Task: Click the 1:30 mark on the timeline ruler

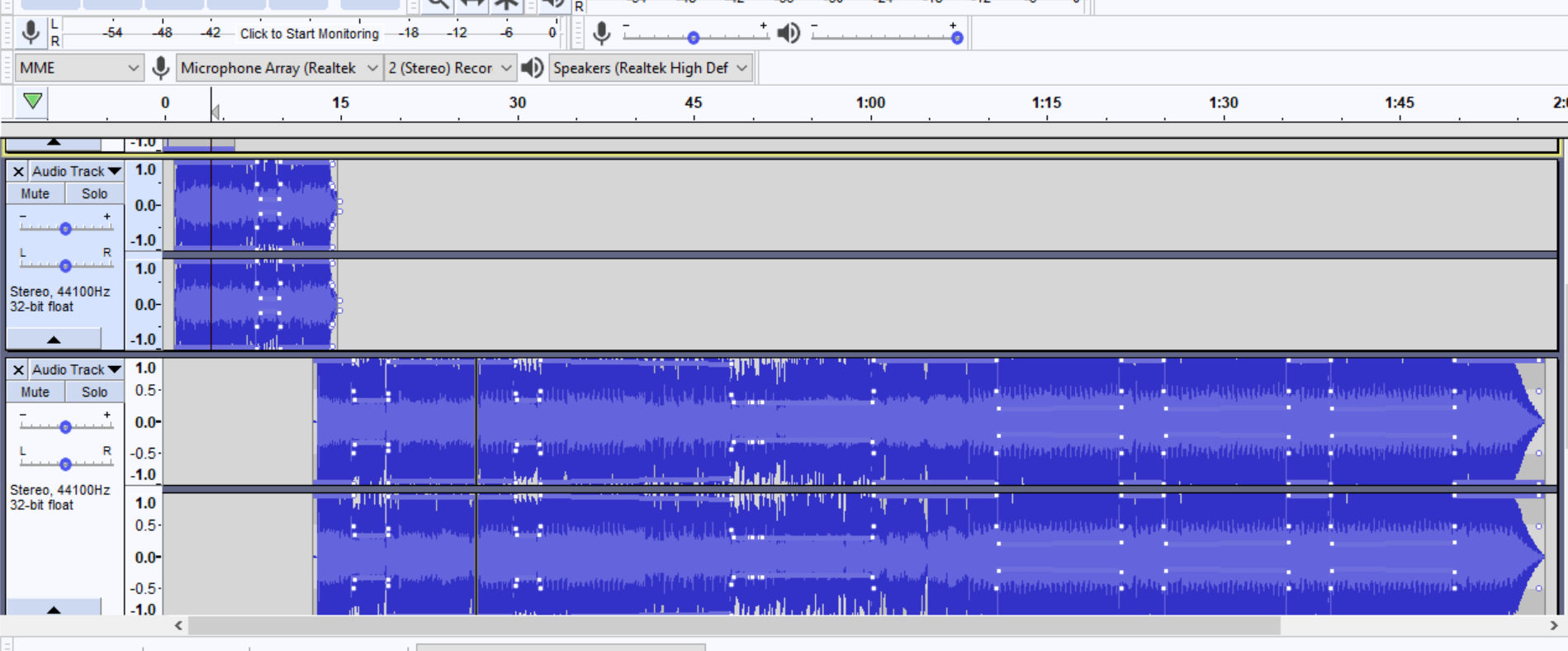Action: coord(1224,102)
